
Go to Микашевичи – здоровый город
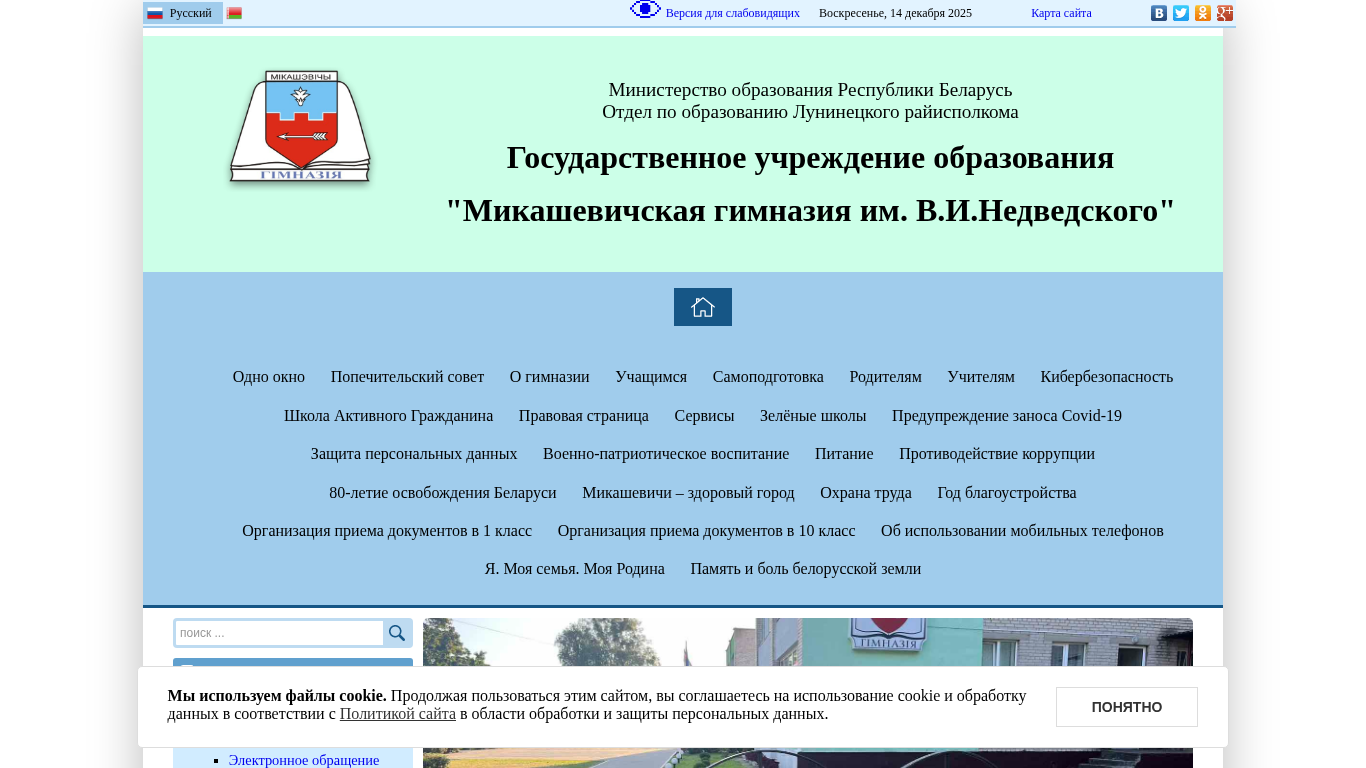pos(688,493)
